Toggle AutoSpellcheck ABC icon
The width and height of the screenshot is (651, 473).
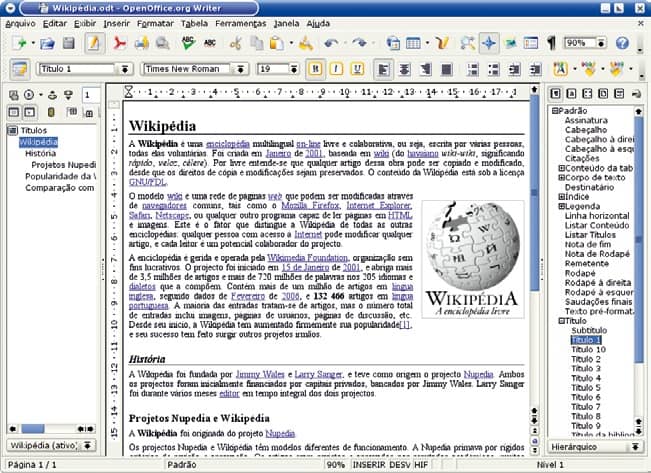pyautogui.click(x=210, y=43)
